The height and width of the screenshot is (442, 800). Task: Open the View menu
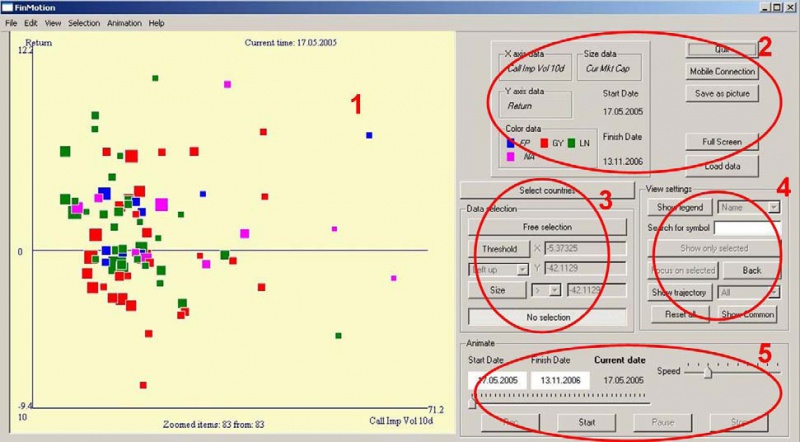(53, 23)
